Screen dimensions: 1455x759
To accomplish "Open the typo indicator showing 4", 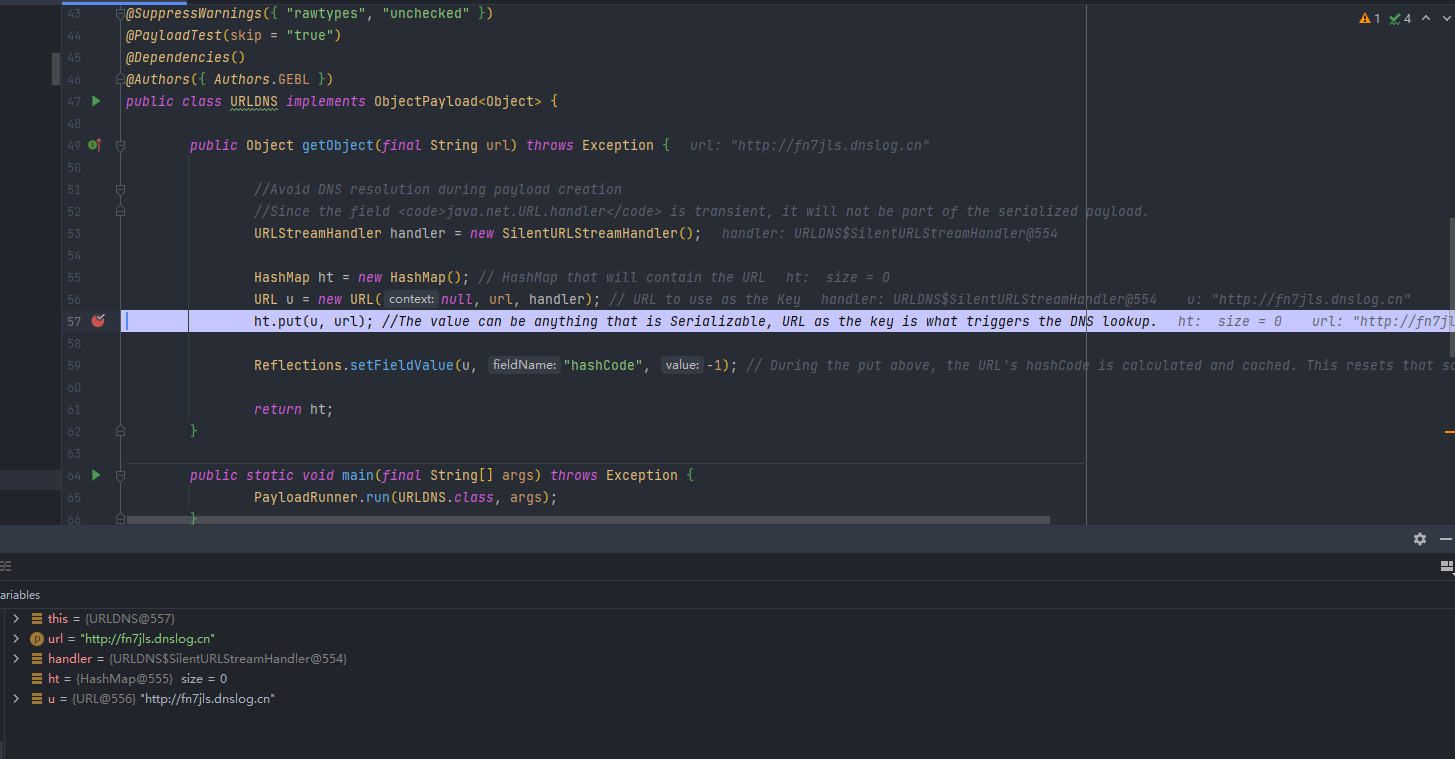I will tap(1399, 18).
